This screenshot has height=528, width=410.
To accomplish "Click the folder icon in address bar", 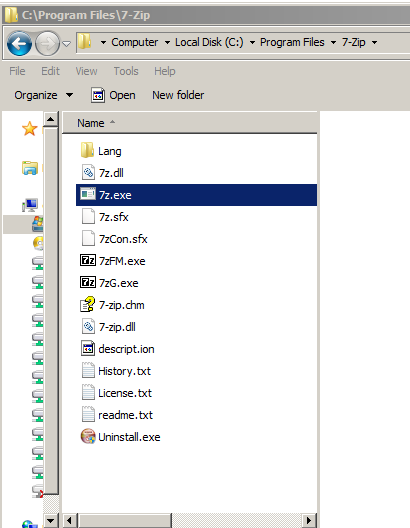I will [84, 42].
